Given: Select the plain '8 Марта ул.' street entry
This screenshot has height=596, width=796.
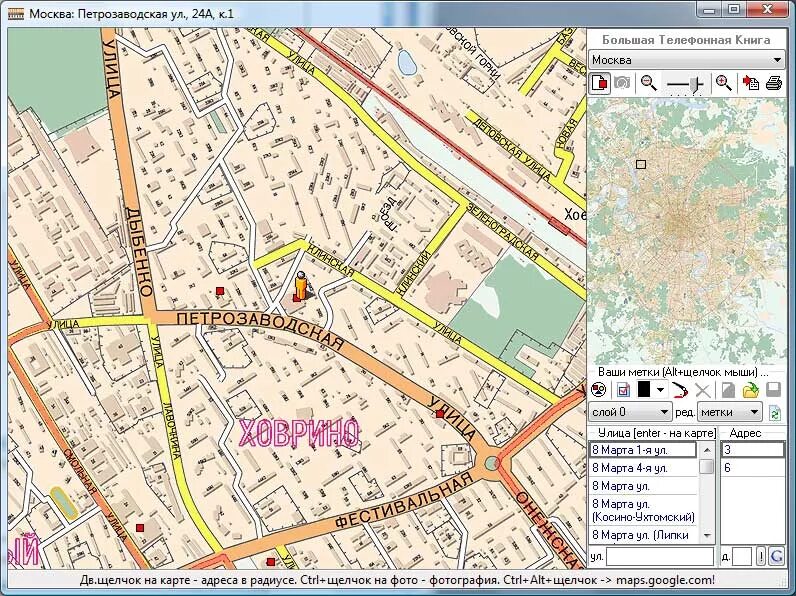Looking at the screenshot, I should point(643,486).
